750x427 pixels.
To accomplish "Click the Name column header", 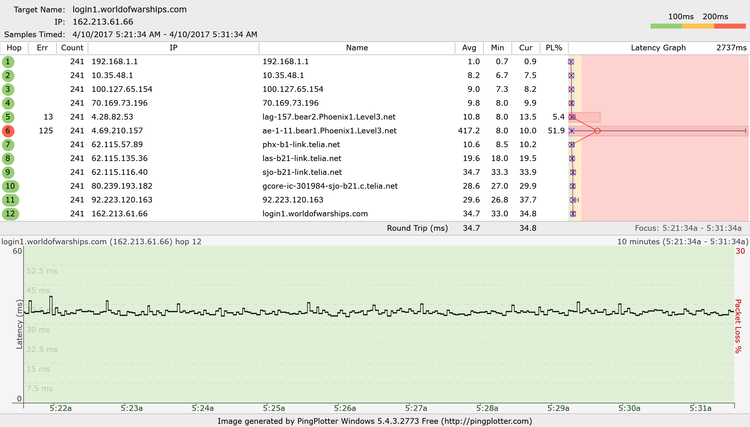I will (x=357, y=48).
